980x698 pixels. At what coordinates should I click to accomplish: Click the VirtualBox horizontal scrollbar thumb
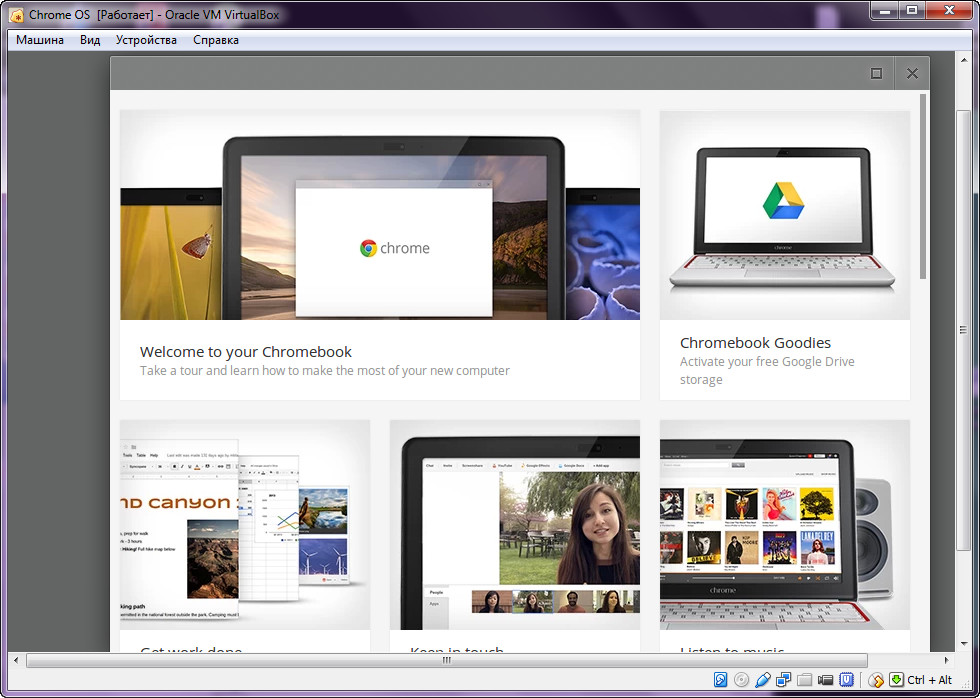click(446, 660)
